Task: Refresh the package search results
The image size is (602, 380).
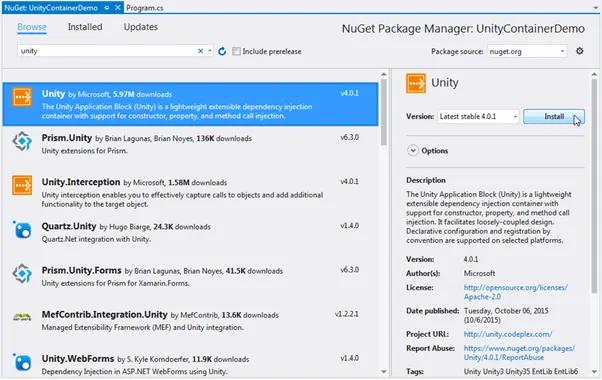Action: (222, 51)
